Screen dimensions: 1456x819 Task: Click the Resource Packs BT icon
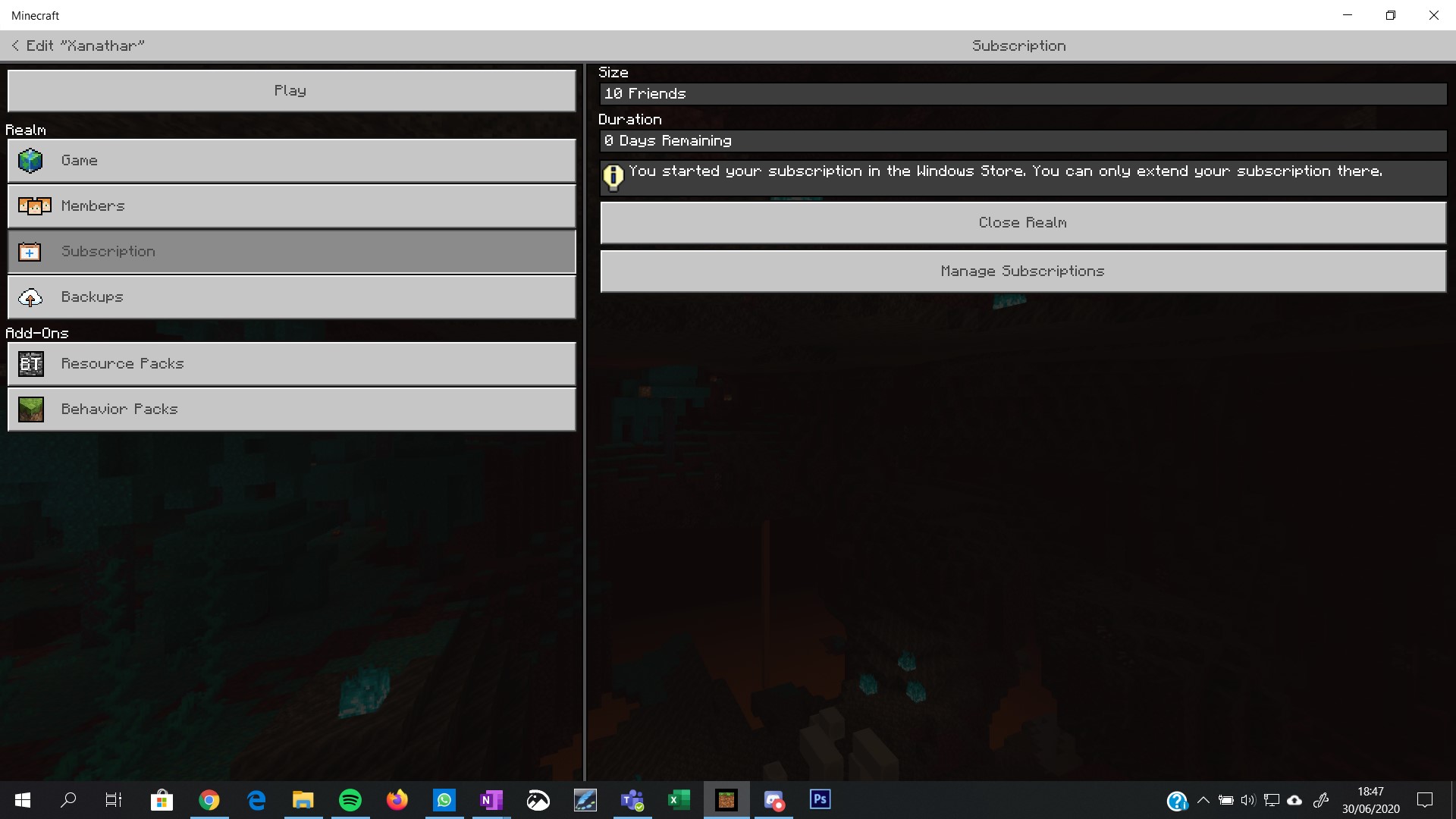click(30, 364)
